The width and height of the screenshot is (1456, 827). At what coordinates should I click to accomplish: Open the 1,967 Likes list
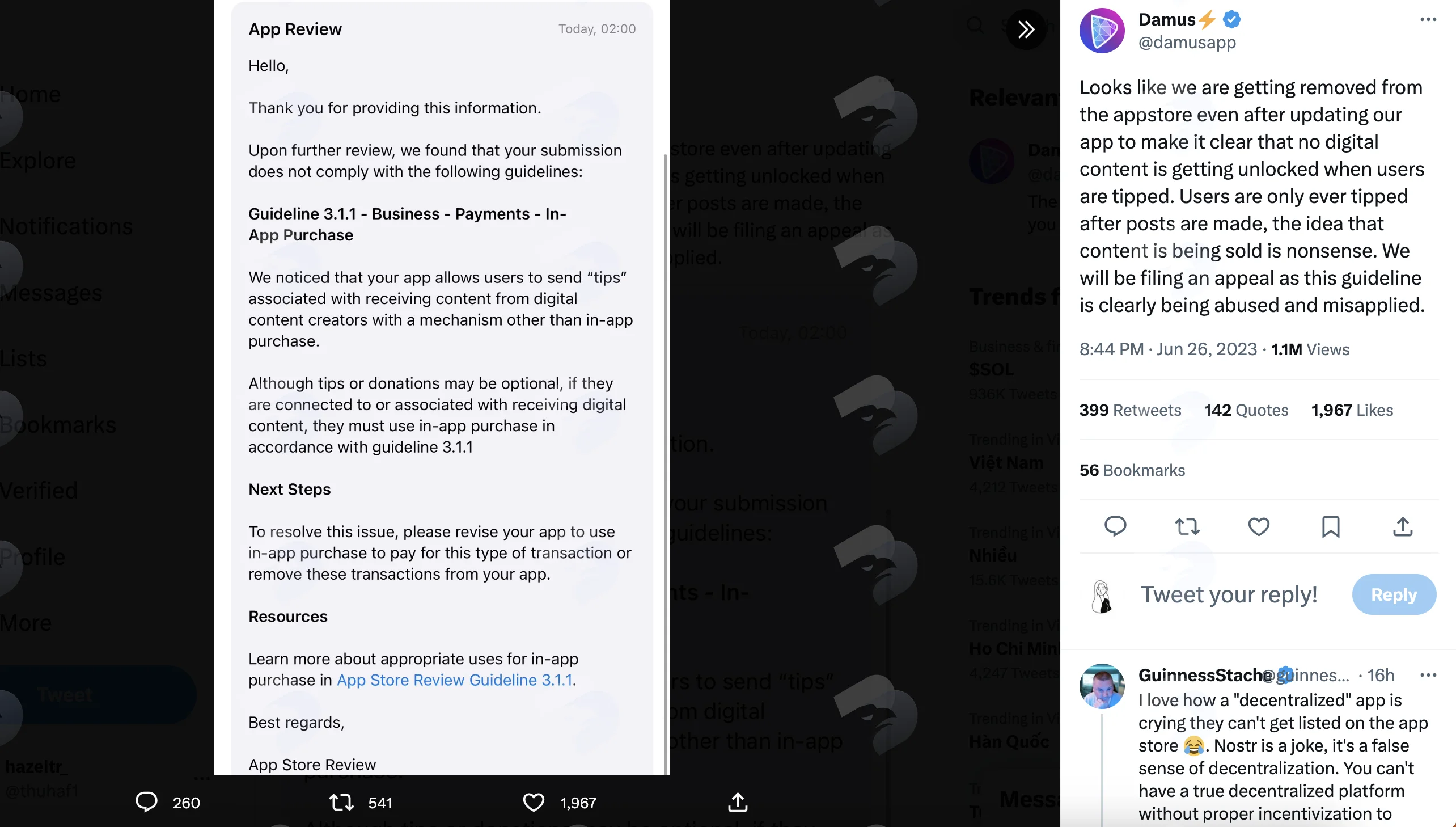coord(1352,410)
